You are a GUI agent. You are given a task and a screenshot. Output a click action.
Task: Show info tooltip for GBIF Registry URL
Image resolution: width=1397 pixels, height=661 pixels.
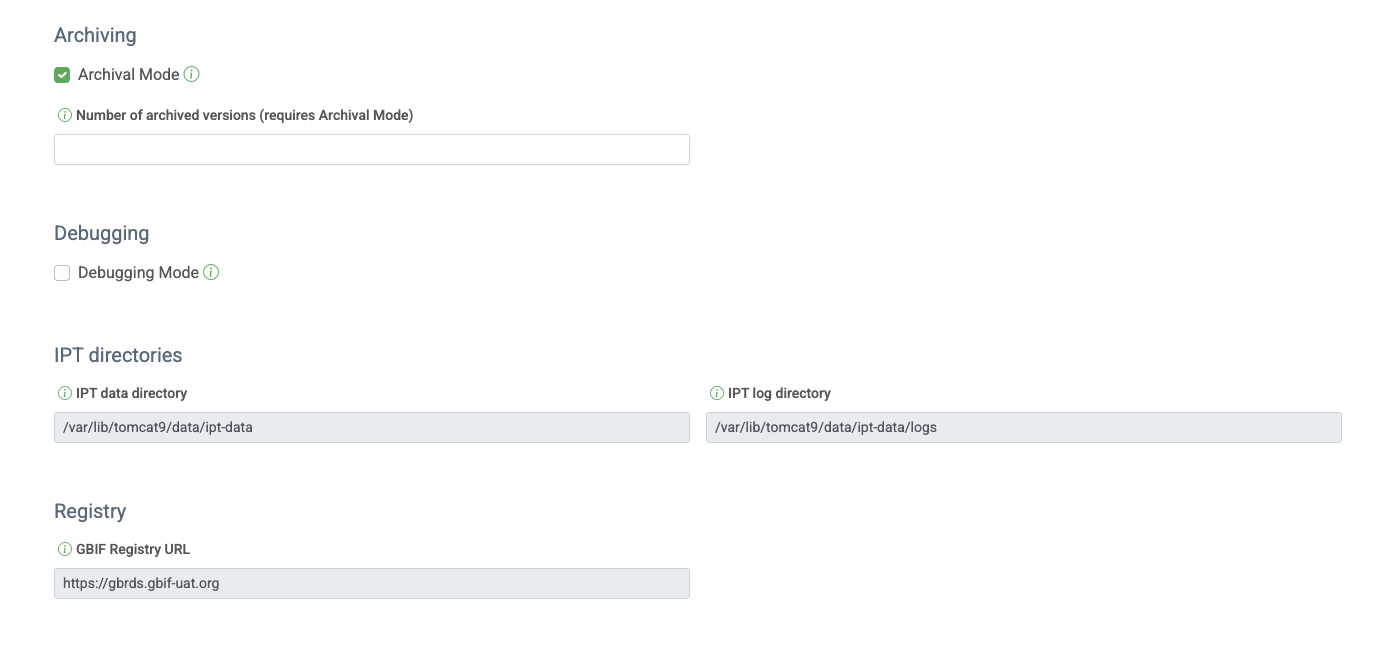pyautogui.click(x=65, y=549)
